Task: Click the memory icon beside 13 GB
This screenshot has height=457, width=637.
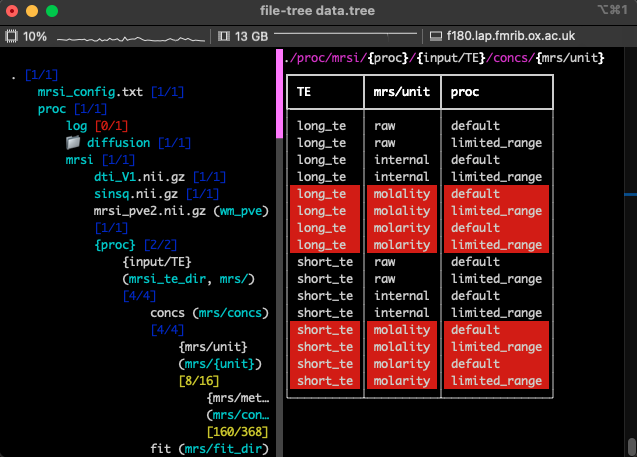Action: point(225,37)
